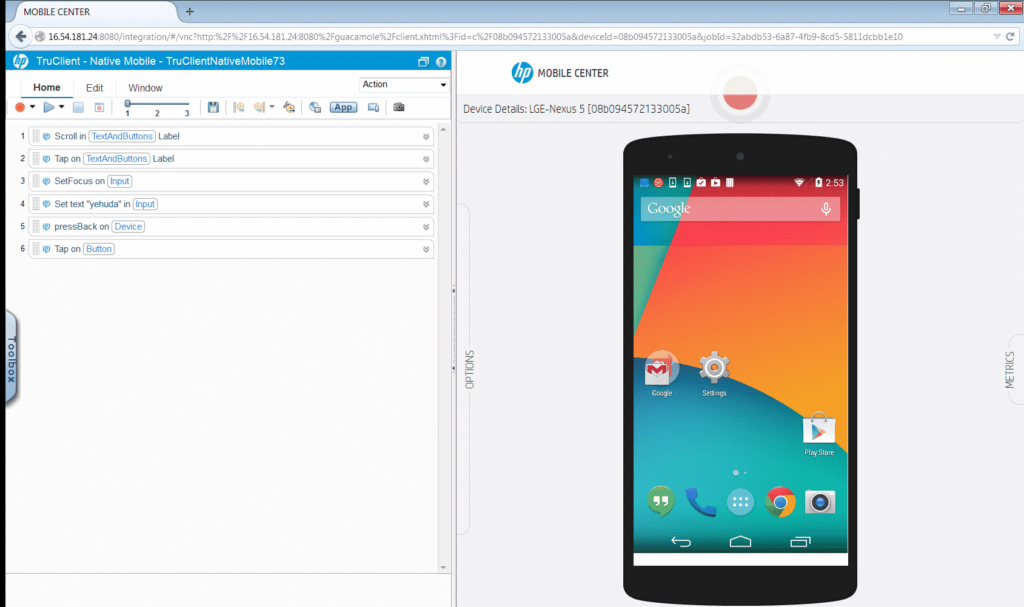Switch to the Home tab
This screenshot has width=1024, height=607.
coord(47,88)
